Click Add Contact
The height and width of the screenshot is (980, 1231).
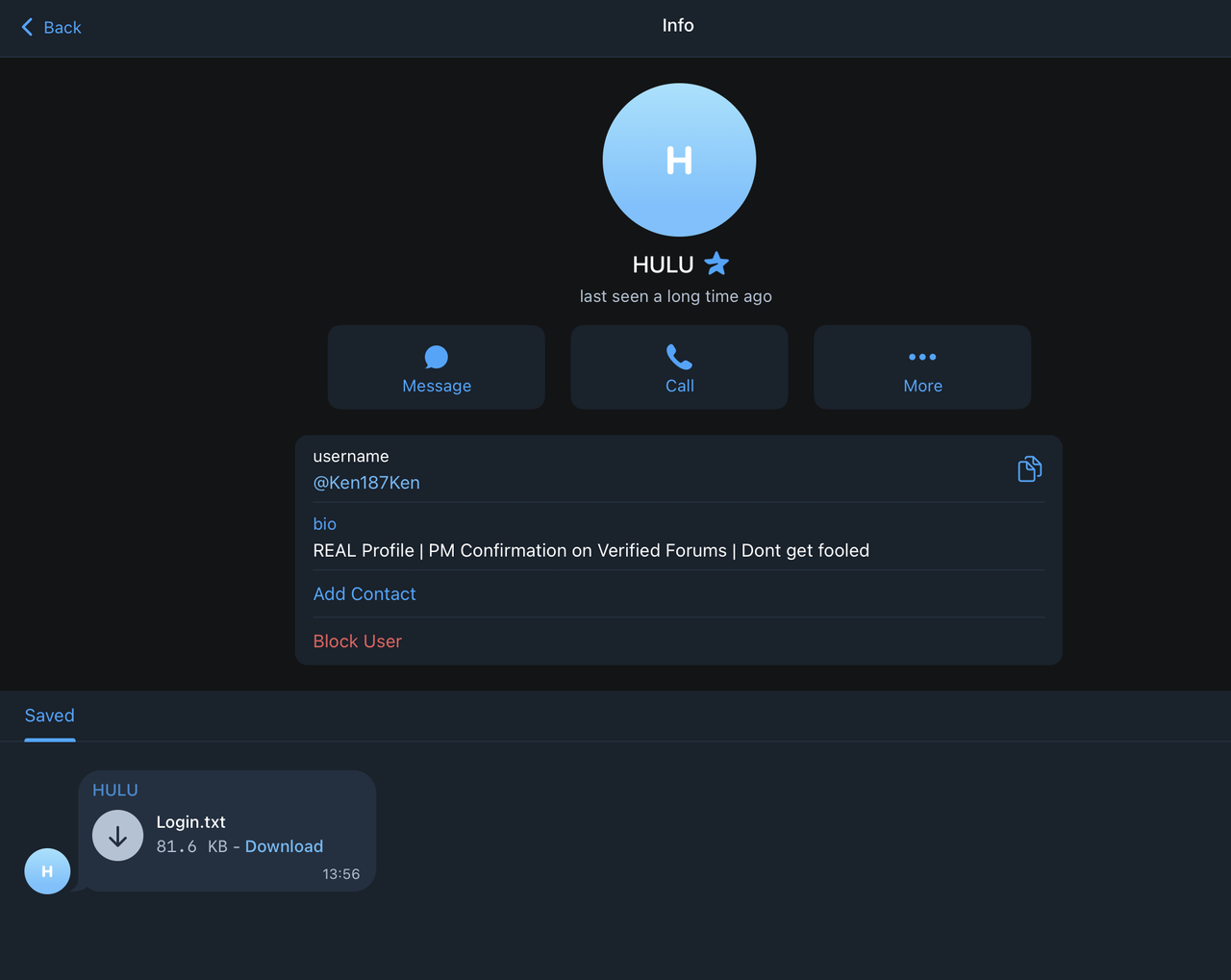[364, 594]
